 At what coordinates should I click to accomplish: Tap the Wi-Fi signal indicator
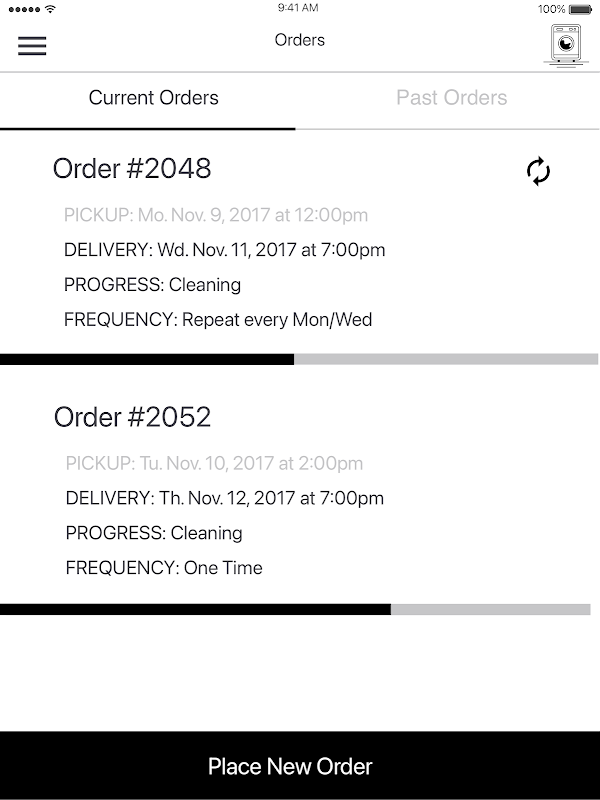[51, 9]
